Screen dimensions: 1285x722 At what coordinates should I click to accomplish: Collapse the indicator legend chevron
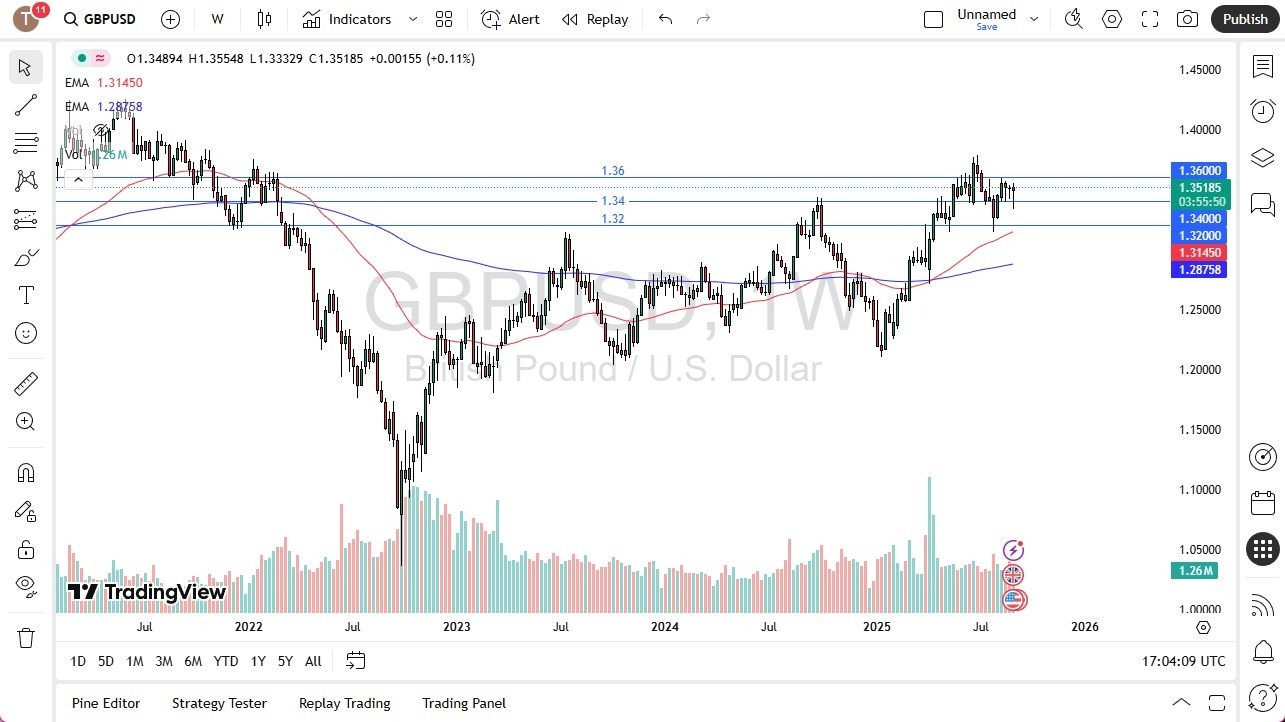click(x=77, y=180)
